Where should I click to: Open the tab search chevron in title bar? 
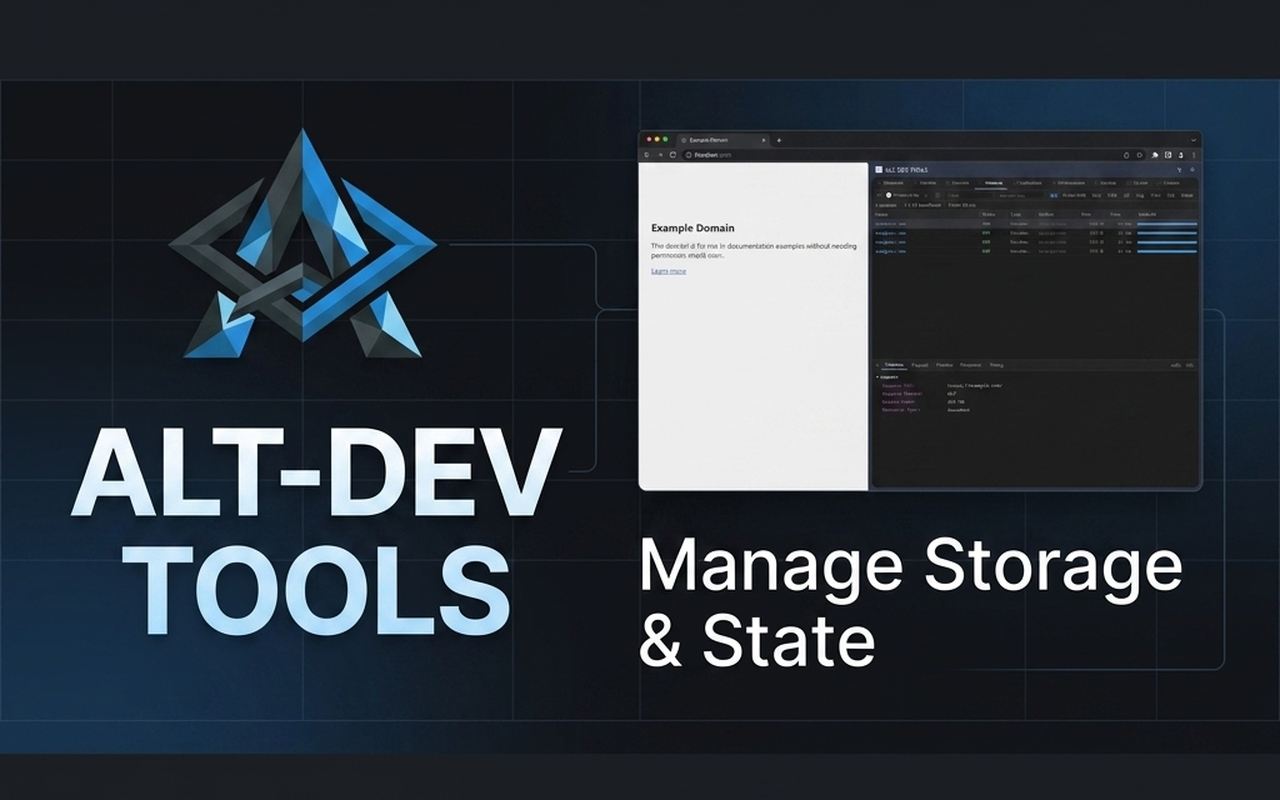tap(1195, 140)
